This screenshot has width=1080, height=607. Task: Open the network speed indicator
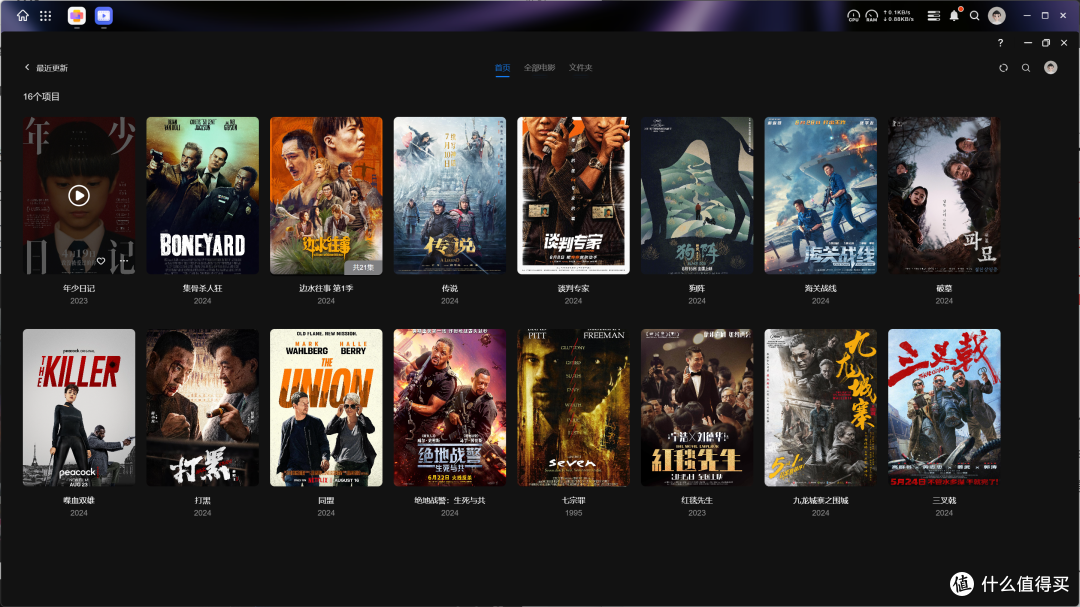(898, 15)
